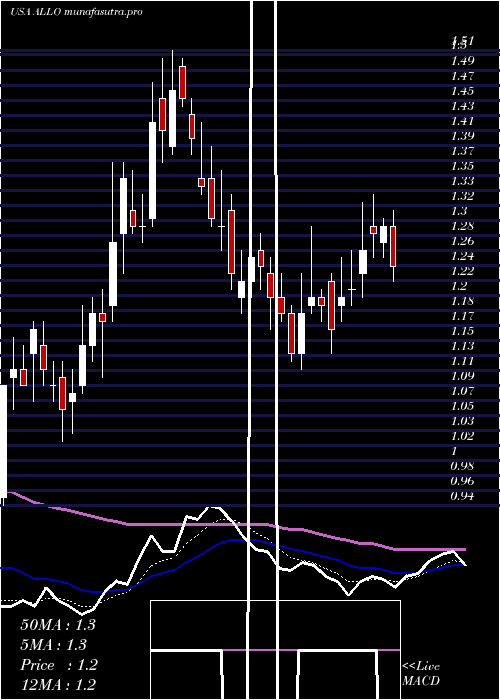Viewport: 500px width, 700px height.
Task: Select the 1.13 price axis label
Action: click(x=462, y=346)
